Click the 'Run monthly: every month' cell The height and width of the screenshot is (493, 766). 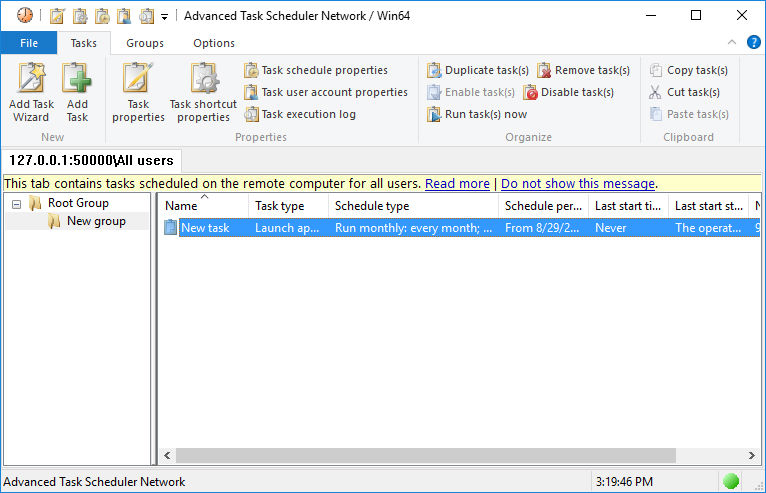[413, 228]
